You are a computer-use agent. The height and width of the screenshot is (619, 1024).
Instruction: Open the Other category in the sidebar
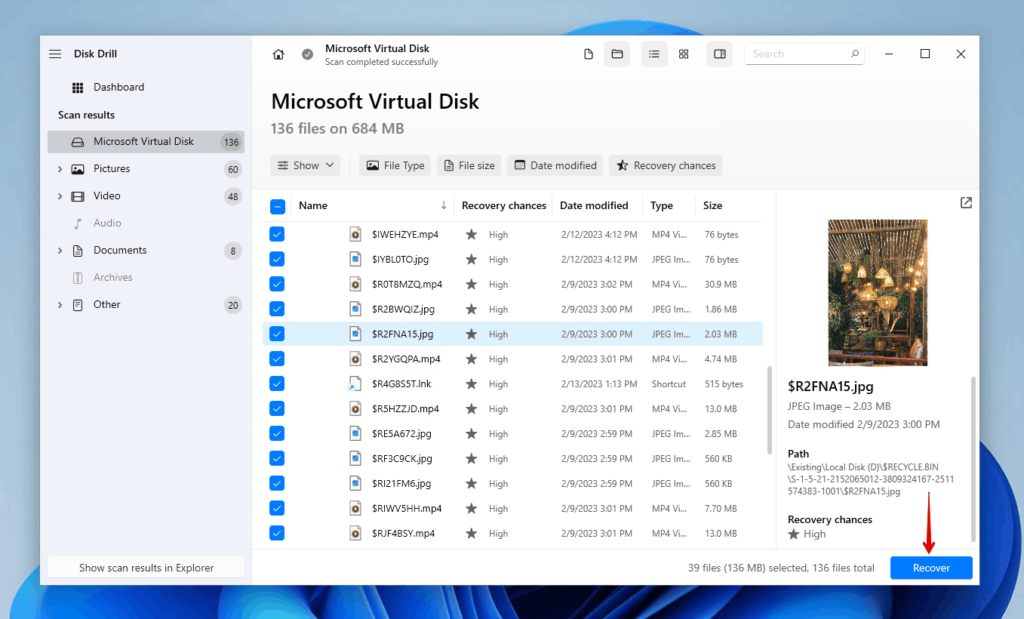107,304
